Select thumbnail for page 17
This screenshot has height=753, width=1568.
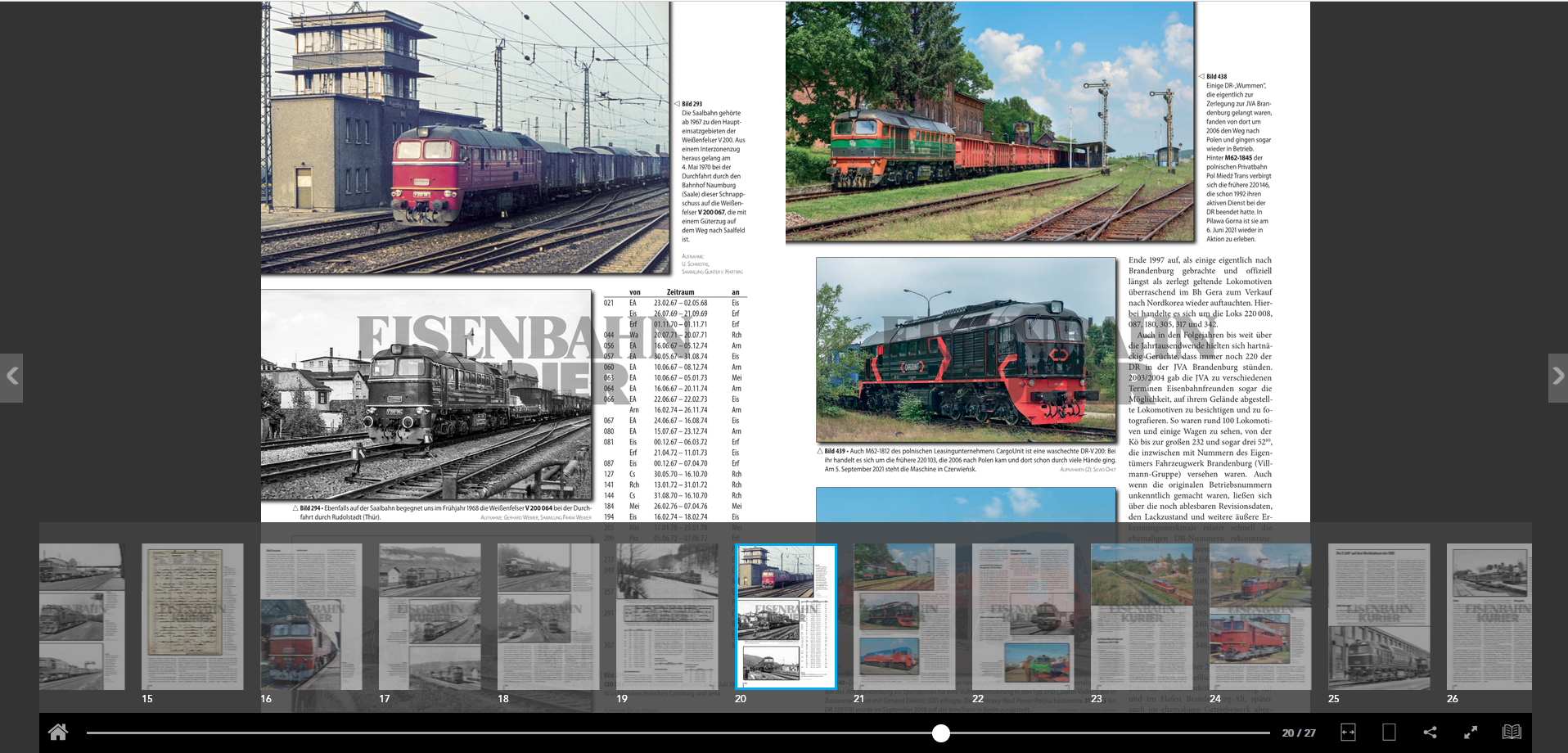(x=430, y=616)
